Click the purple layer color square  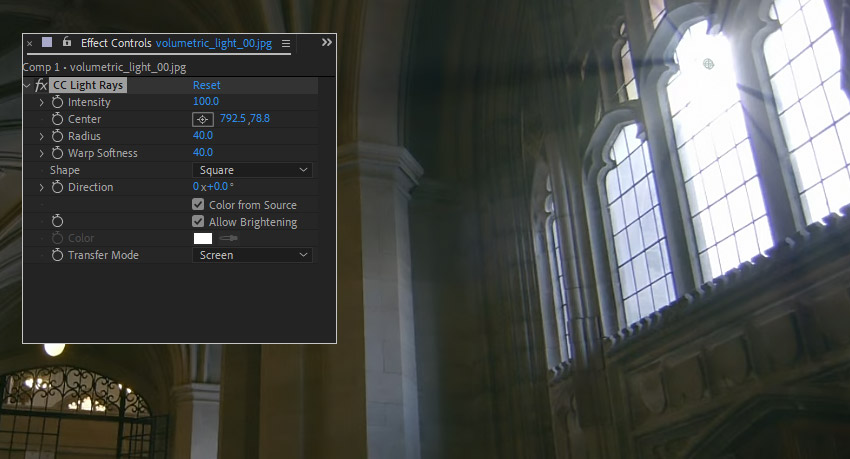[47, 42]
